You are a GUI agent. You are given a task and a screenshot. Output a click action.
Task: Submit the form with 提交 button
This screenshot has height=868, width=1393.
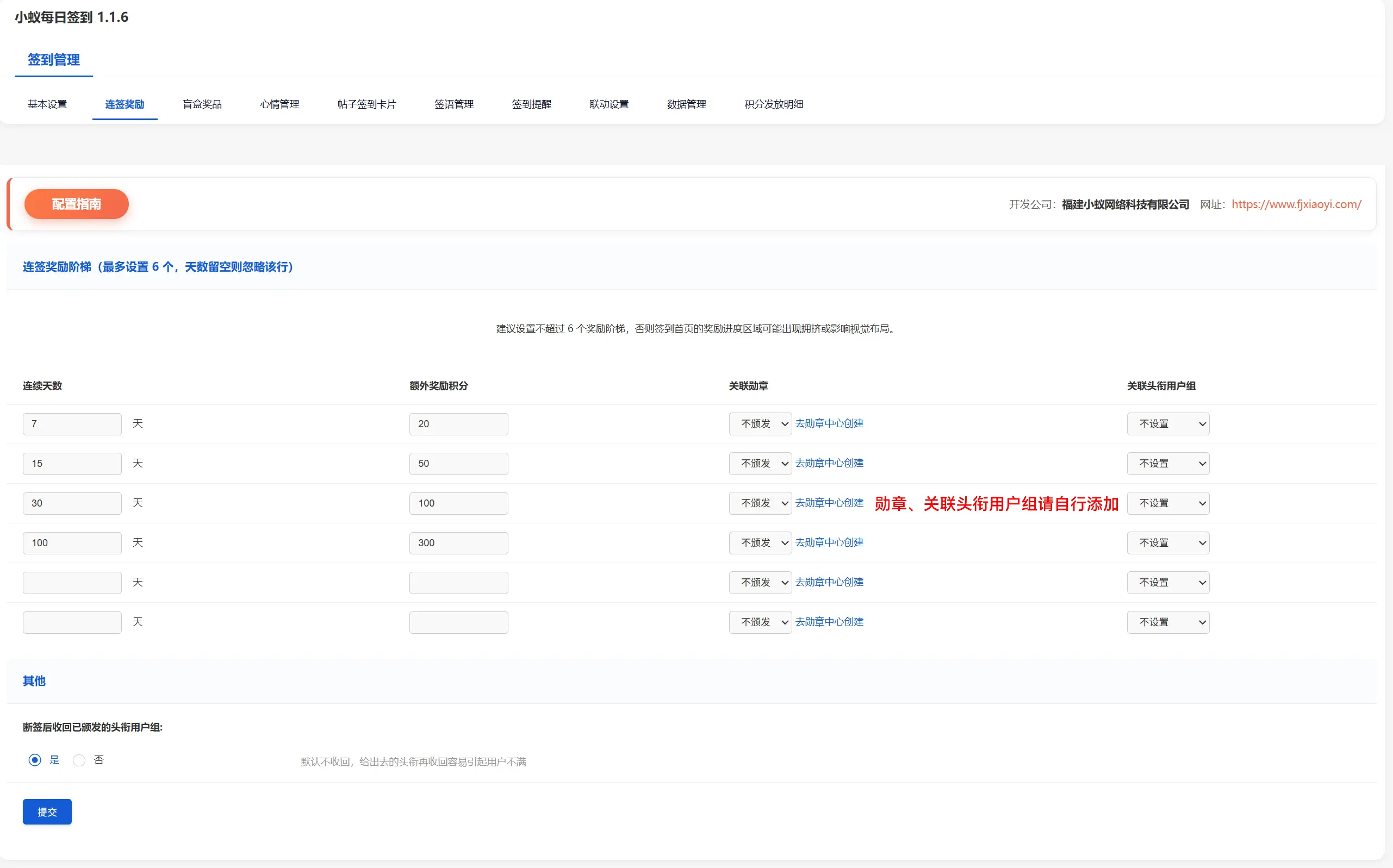coord(47,811)
